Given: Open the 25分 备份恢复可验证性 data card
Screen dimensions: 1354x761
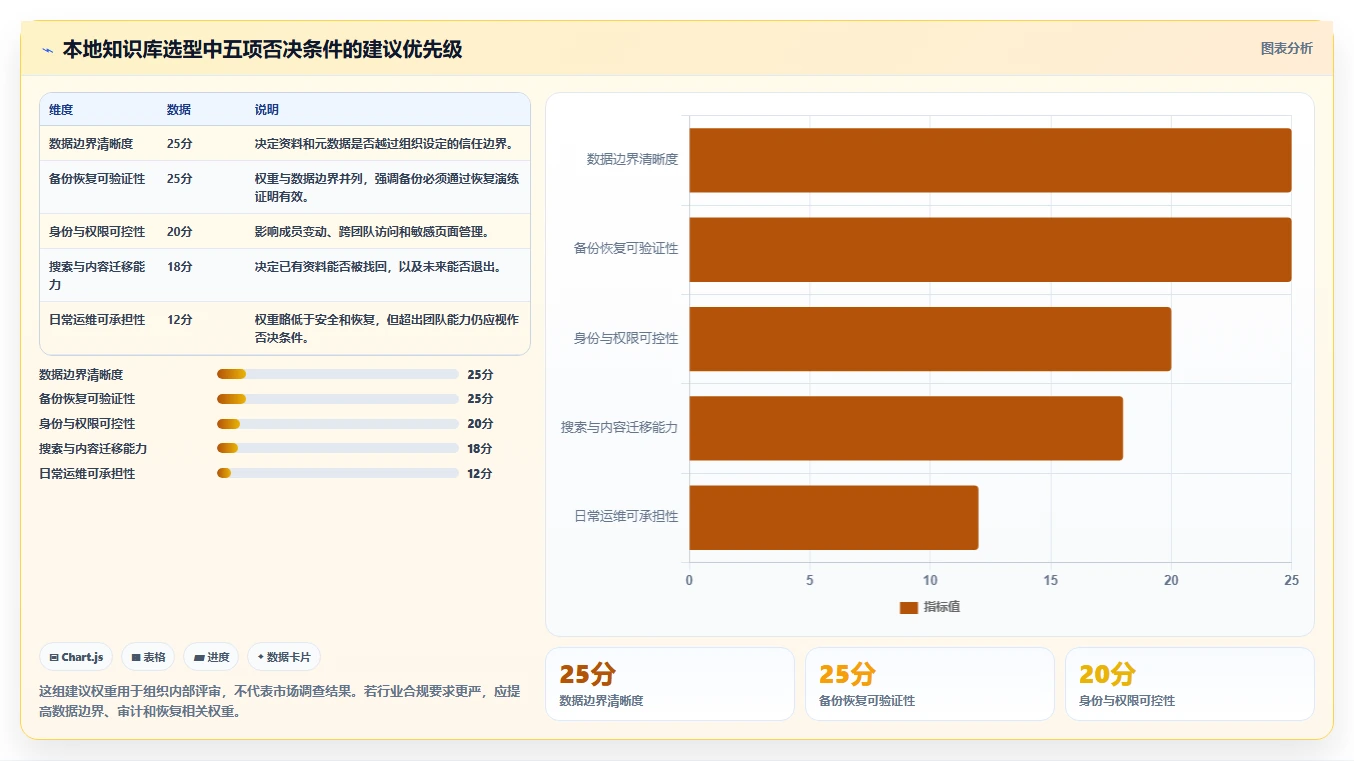Looking at the screenshot, I should [x=930, y=684].
